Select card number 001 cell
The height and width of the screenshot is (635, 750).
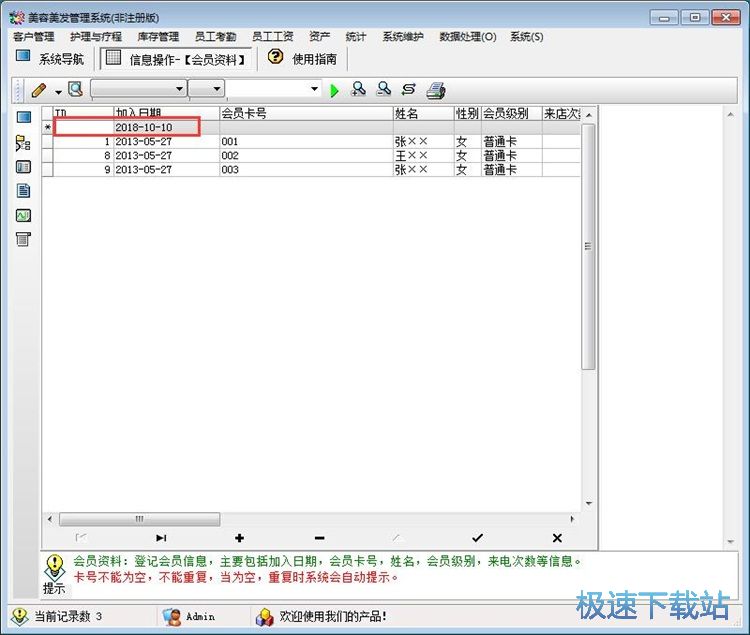point(306,142)
